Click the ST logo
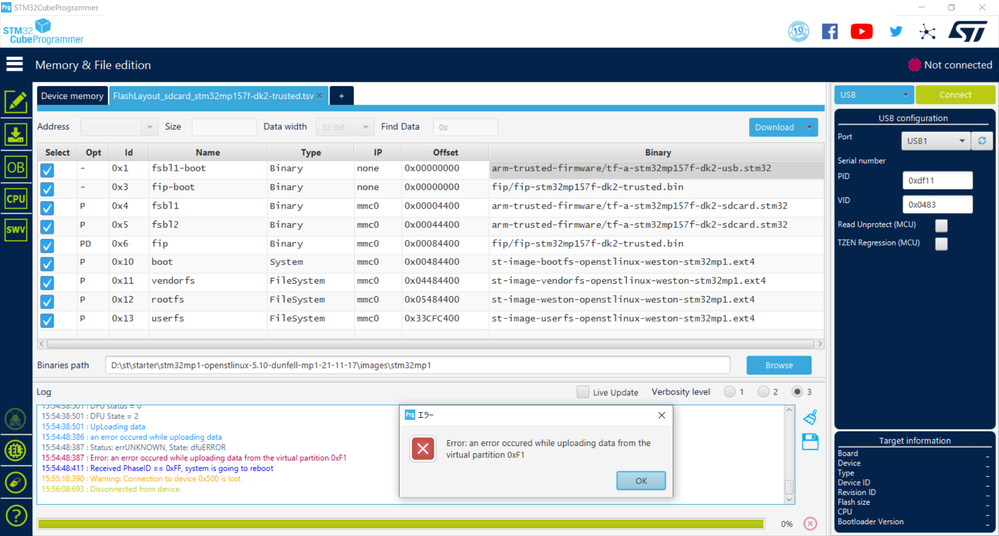The height and width of the screenshot is (536, 999). click(968, 31)
